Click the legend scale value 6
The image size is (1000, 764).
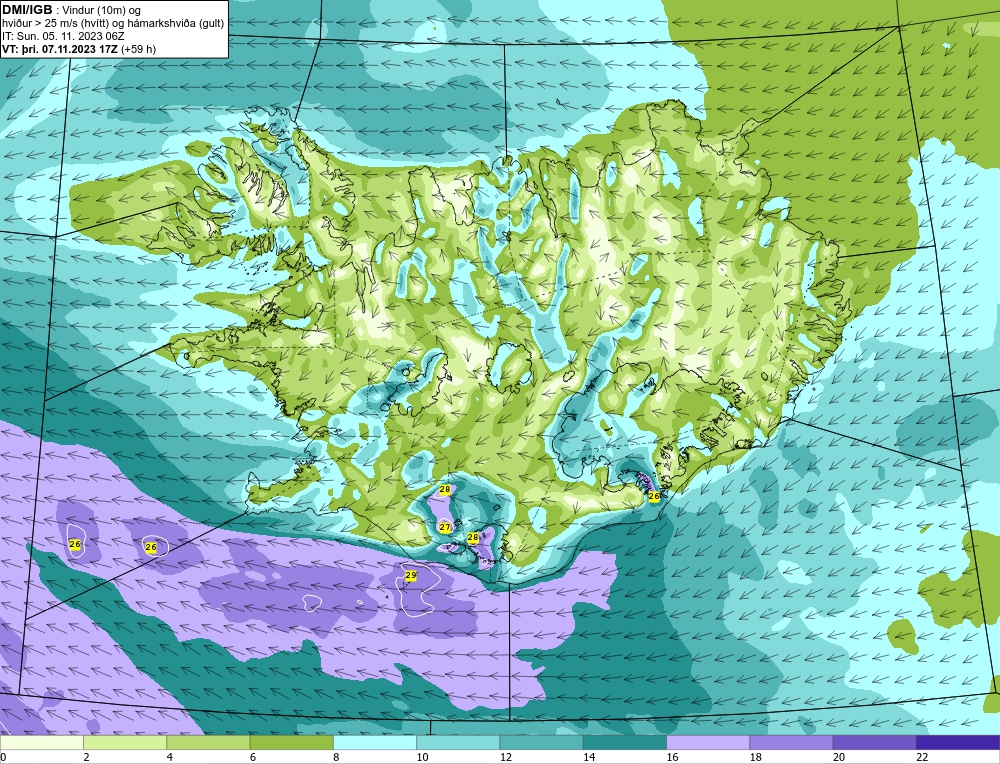(253, 758)
